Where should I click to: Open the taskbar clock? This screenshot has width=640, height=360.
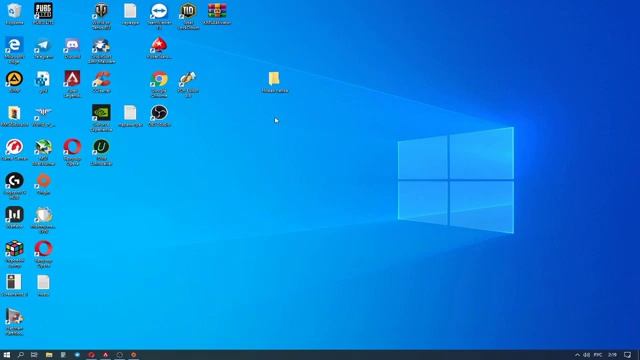pos(612,355)
